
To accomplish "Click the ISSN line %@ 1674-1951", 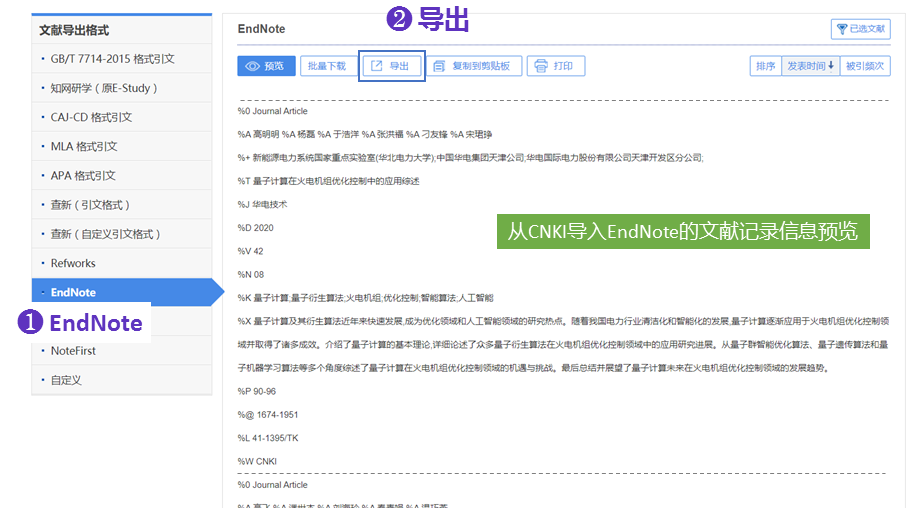I will pyautogui.click(x=268, y=415).
